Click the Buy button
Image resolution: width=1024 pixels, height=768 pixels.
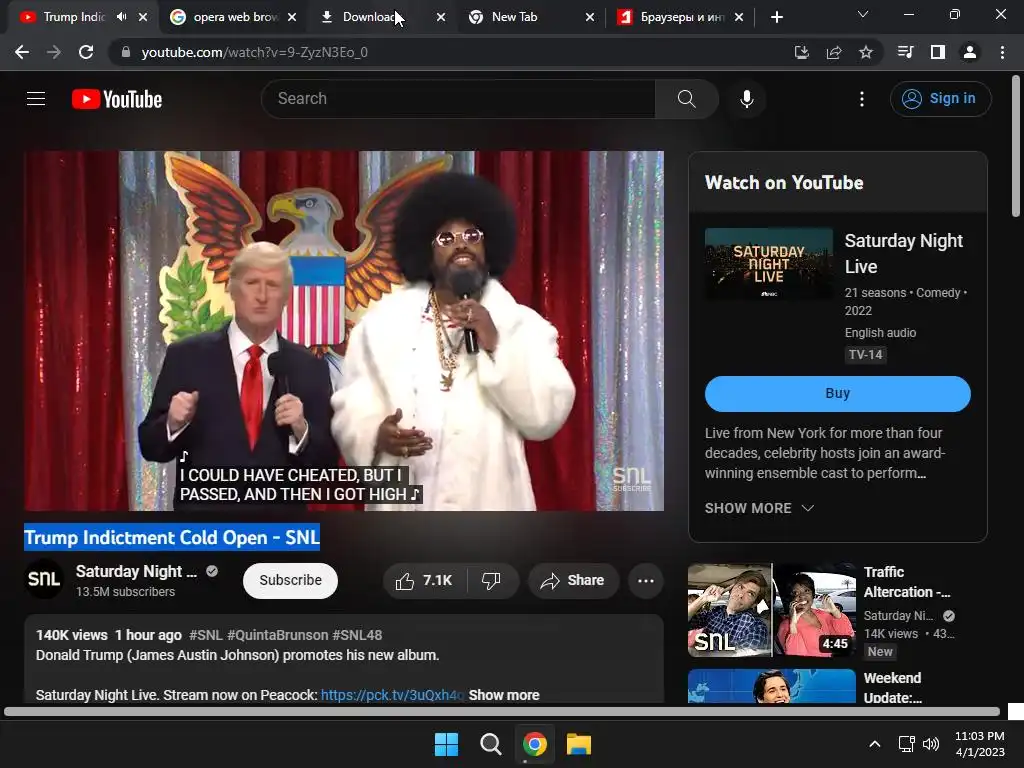click(837, 393)
